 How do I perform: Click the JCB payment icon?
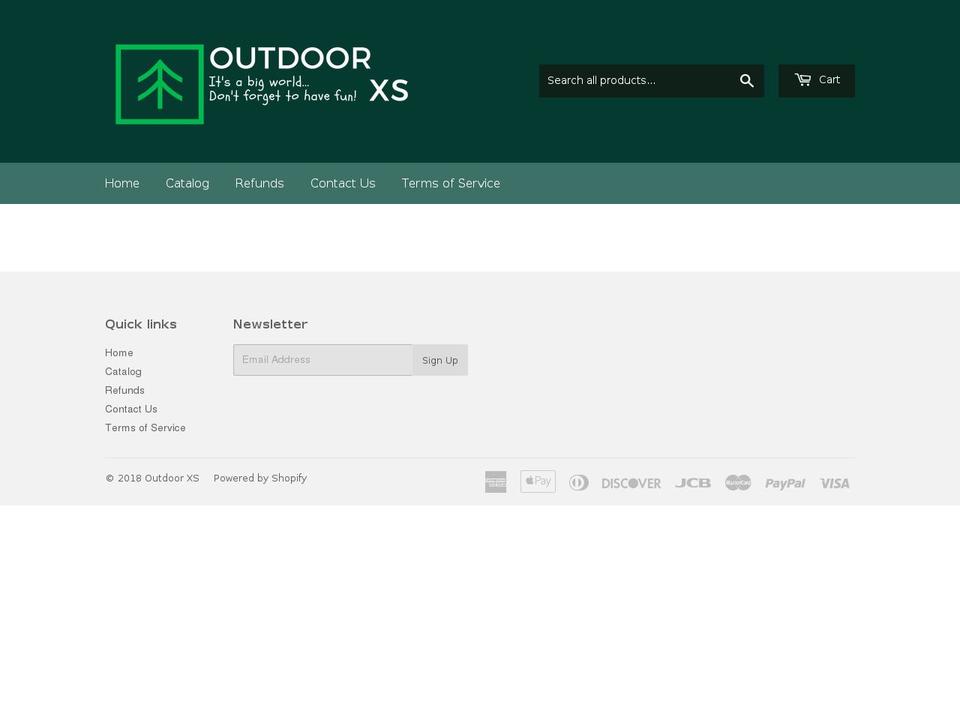pyautogui.click(x=693, y=483)
